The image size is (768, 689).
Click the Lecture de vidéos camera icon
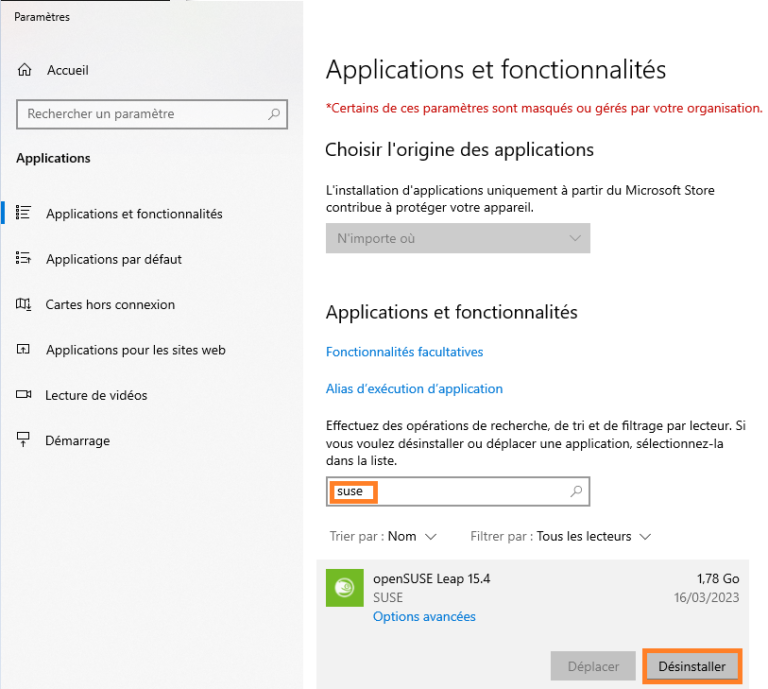[24, 395]
